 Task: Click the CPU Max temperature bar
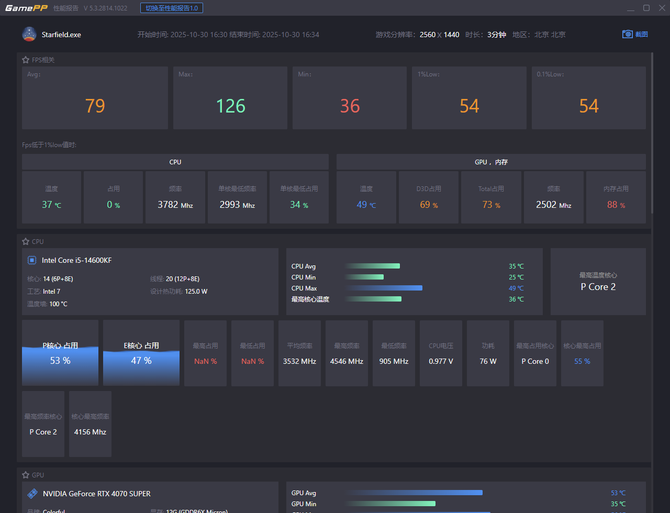tap(384, 288)
